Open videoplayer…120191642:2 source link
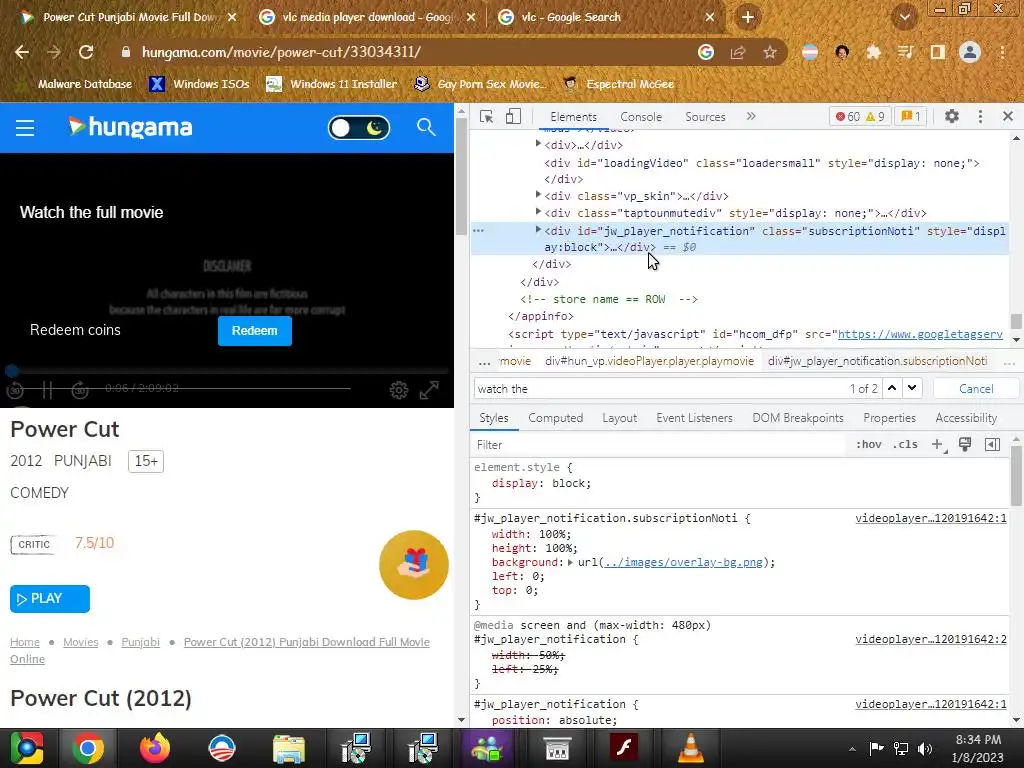 pos(931,639)
